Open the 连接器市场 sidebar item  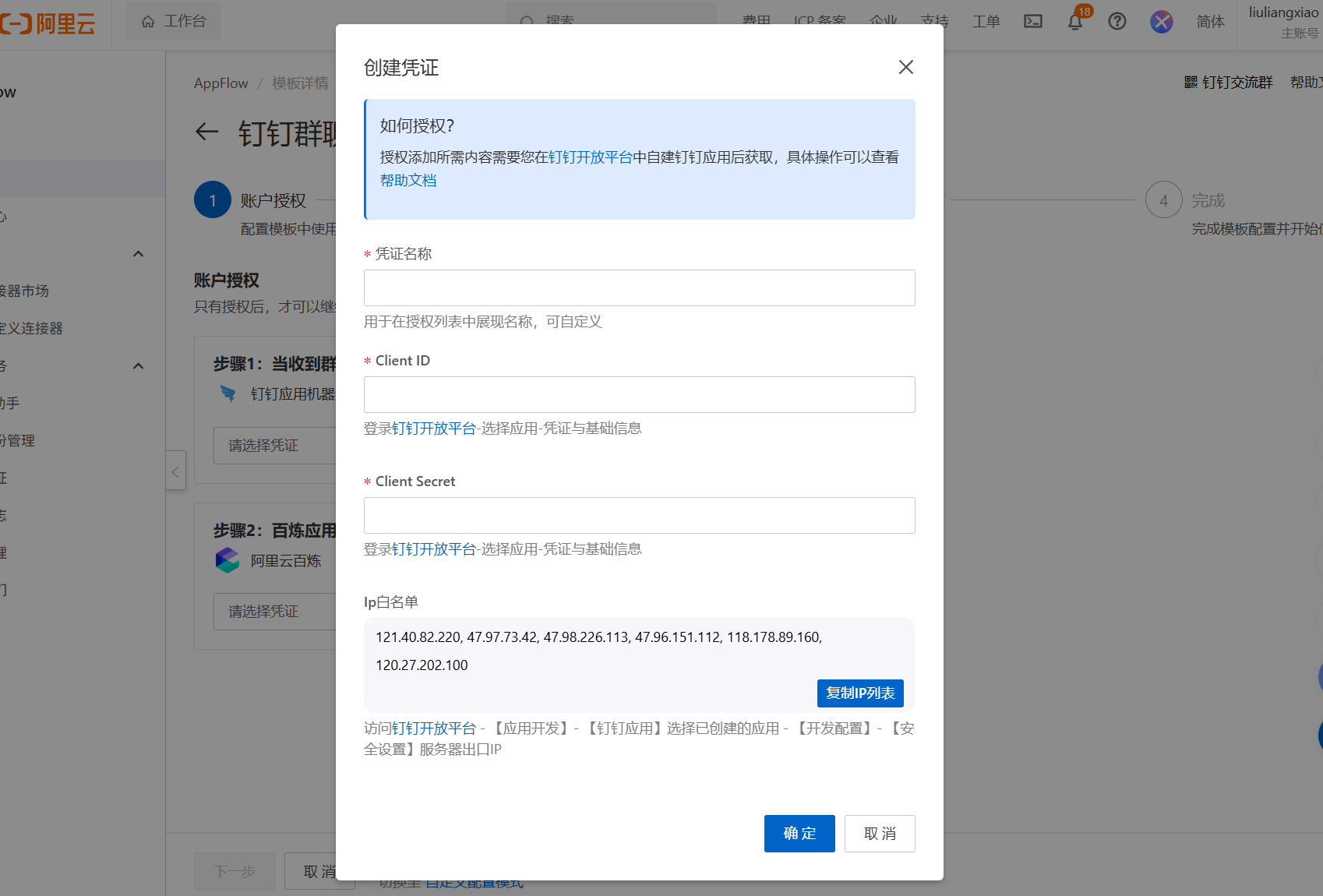(24, 291)
